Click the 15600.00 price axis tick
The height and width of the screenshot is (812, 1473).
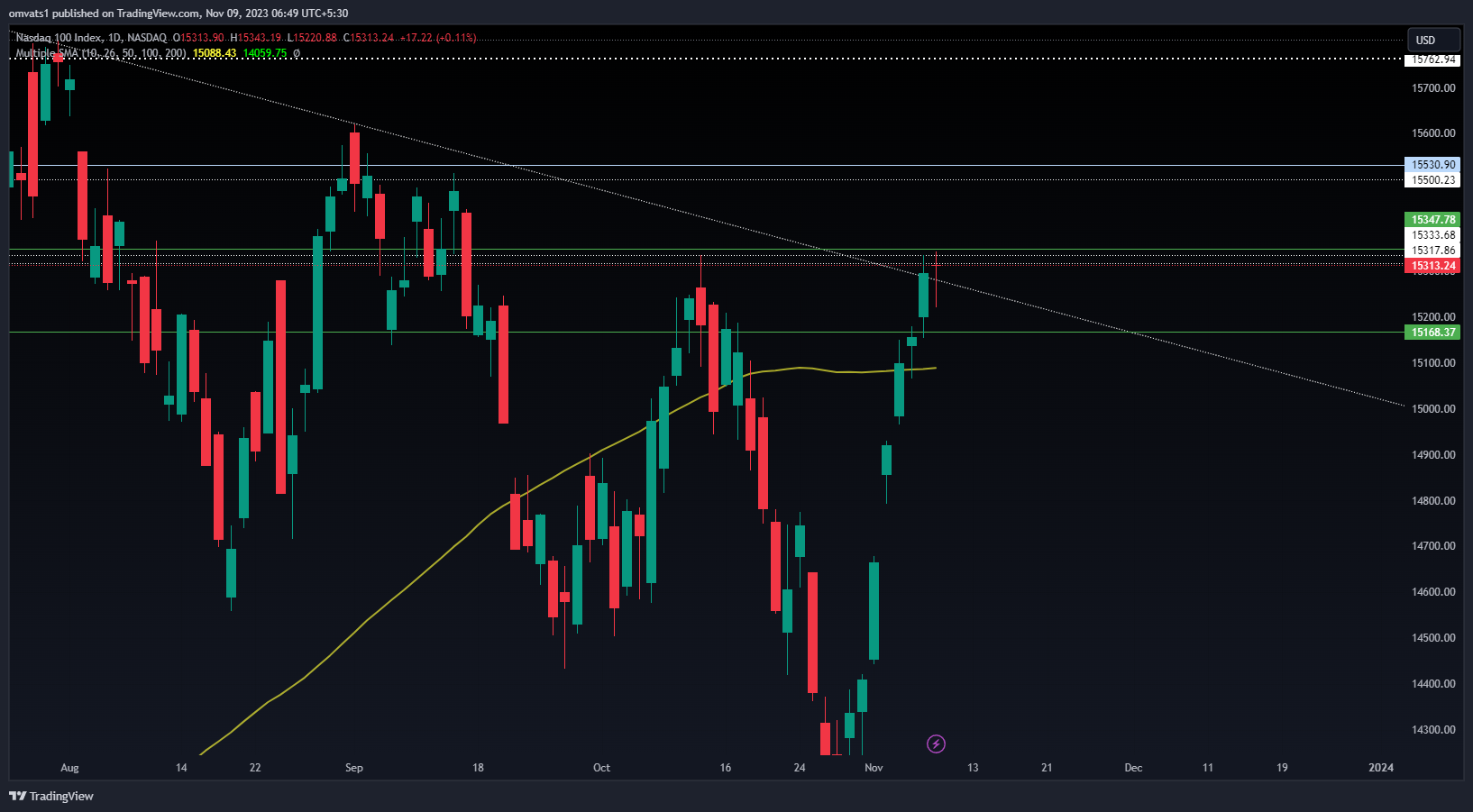1433,133
